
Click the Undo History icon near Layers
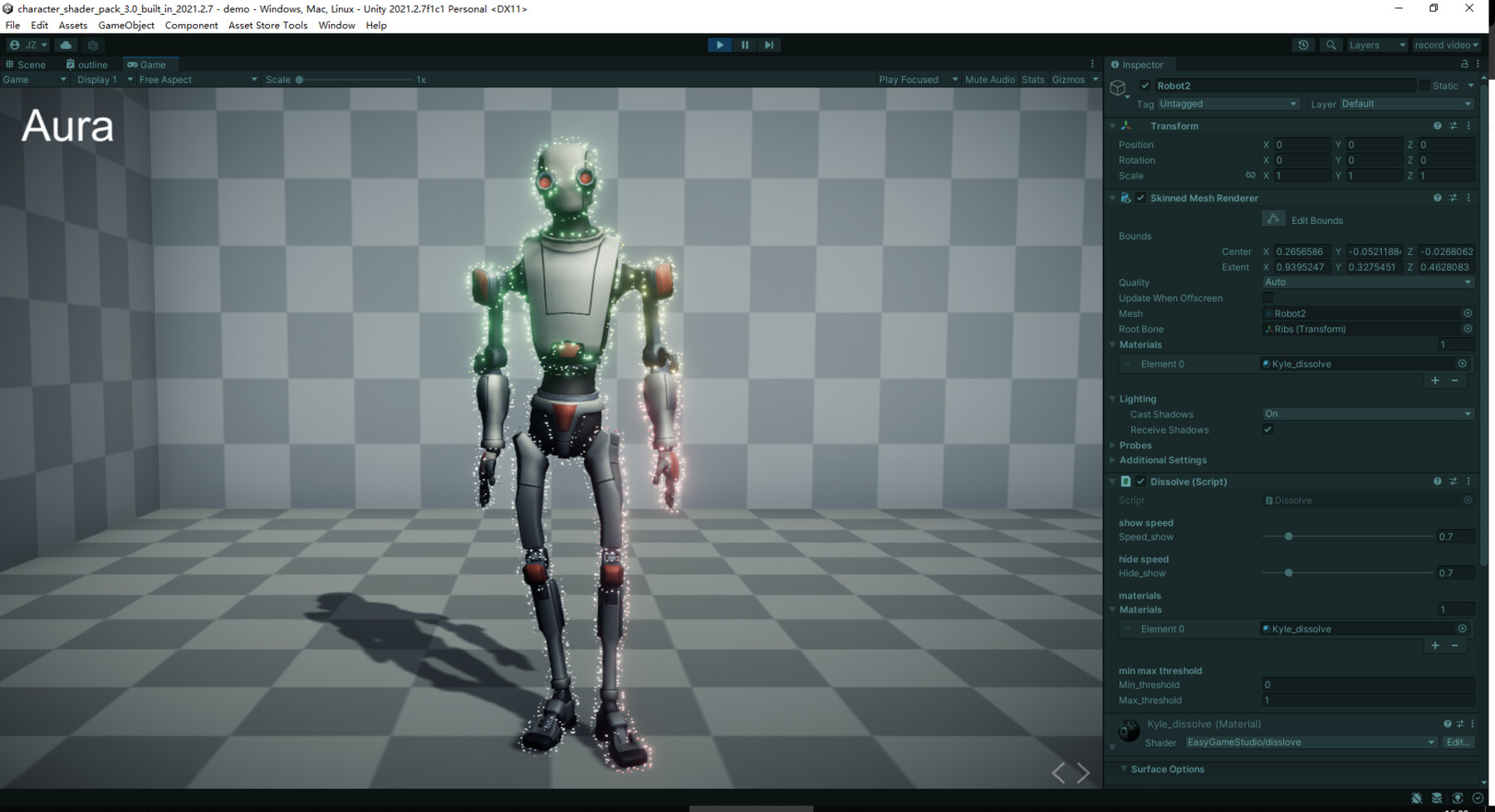tap(1303, 45)
